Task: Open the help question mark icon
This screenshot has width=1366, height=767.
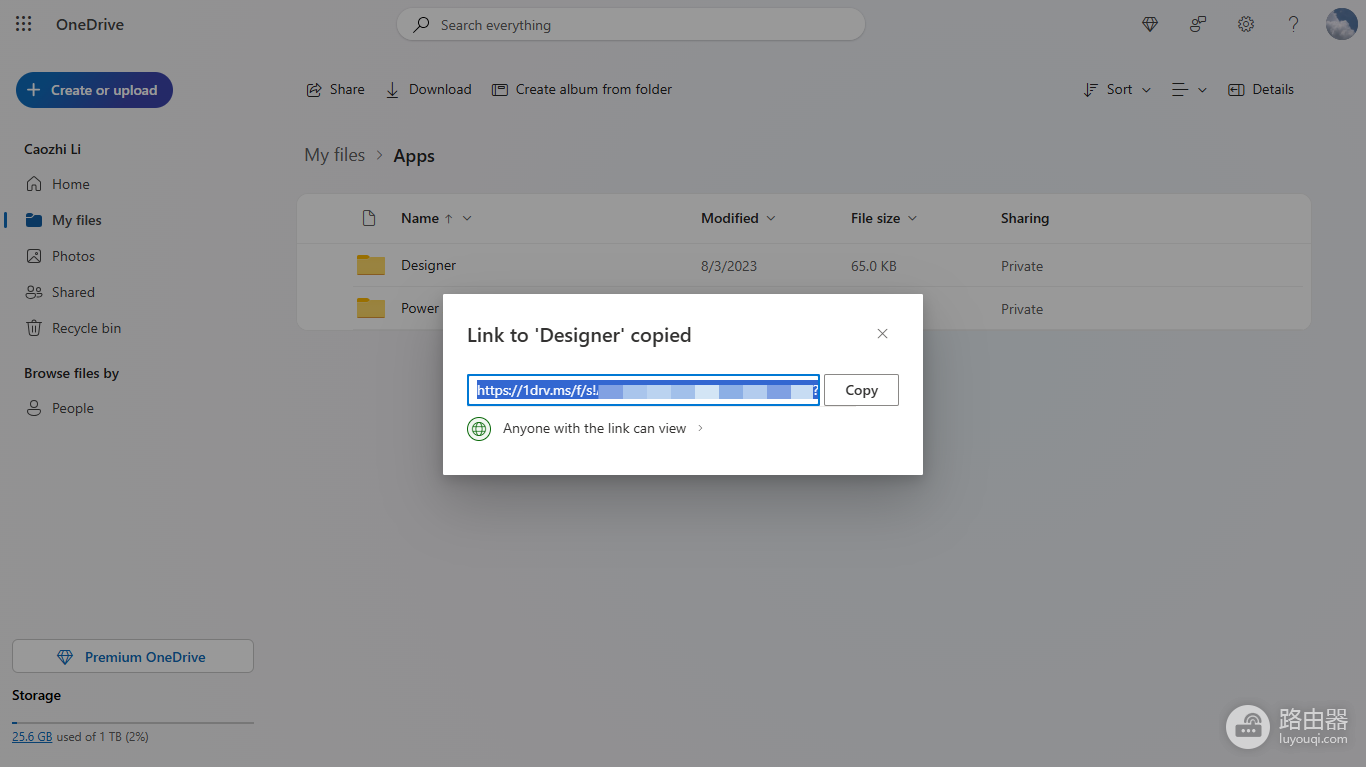Action: point(1293,25)
